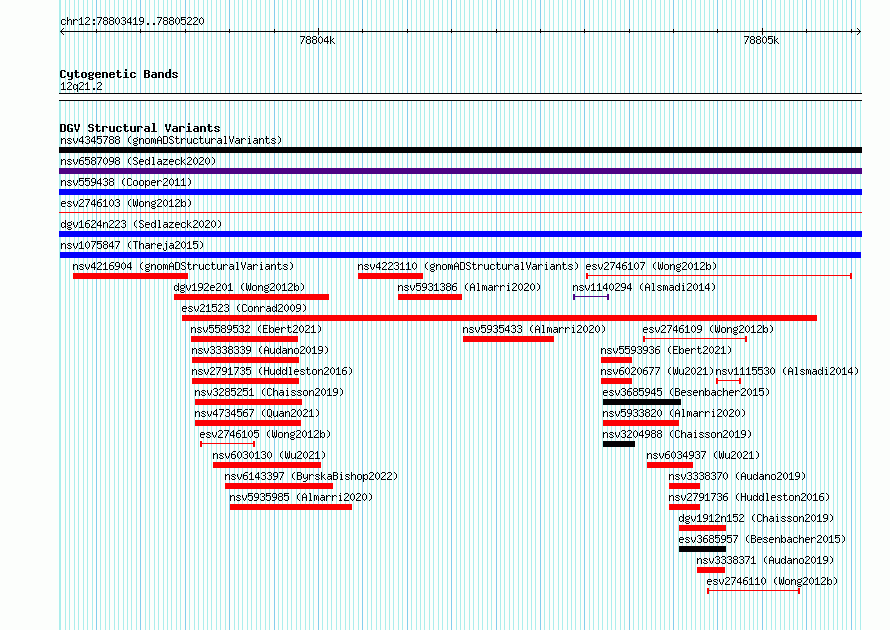Open nsv6143397 (ByrskaBishop2022) variant
The width and height of the screenshot is (890, 630).
tap(311, 476)
